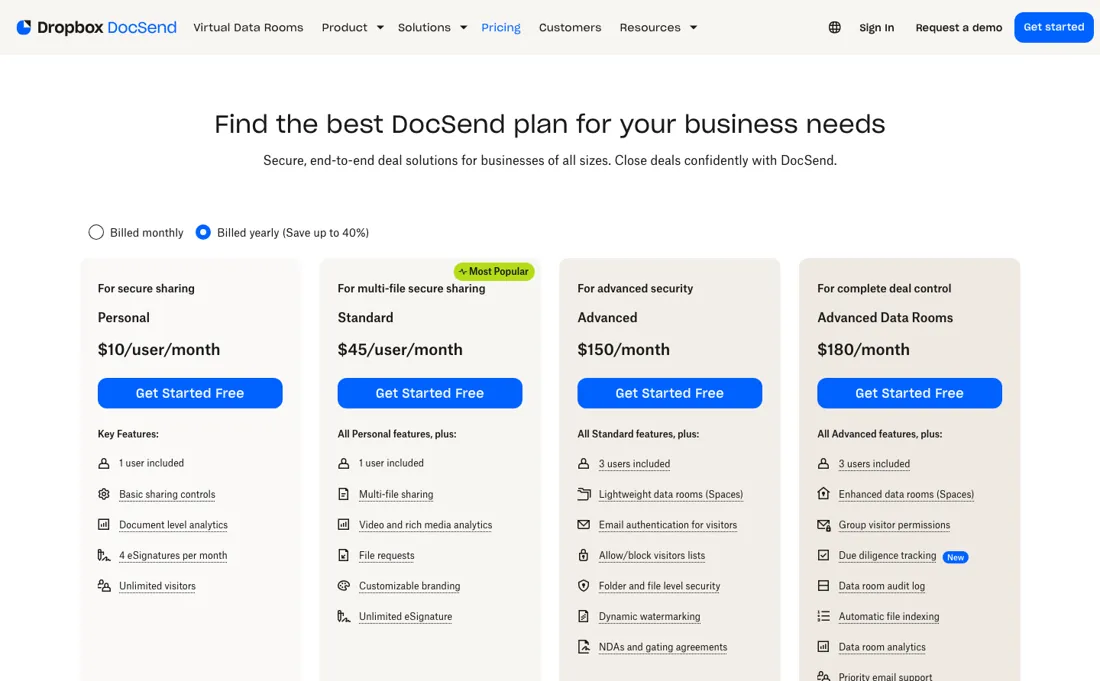The image size is (1100, 681).
Task: Click palette icon beside Customizable branding
Action: coord(344,586)
